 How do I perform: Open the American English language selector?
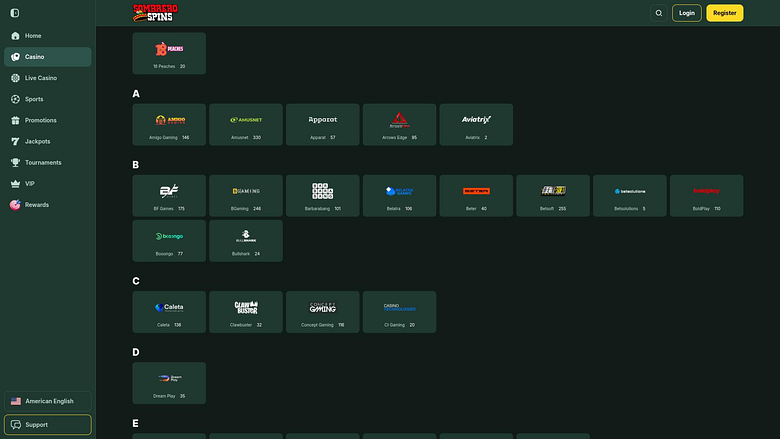pyautogui.click(x=48, y=401)
